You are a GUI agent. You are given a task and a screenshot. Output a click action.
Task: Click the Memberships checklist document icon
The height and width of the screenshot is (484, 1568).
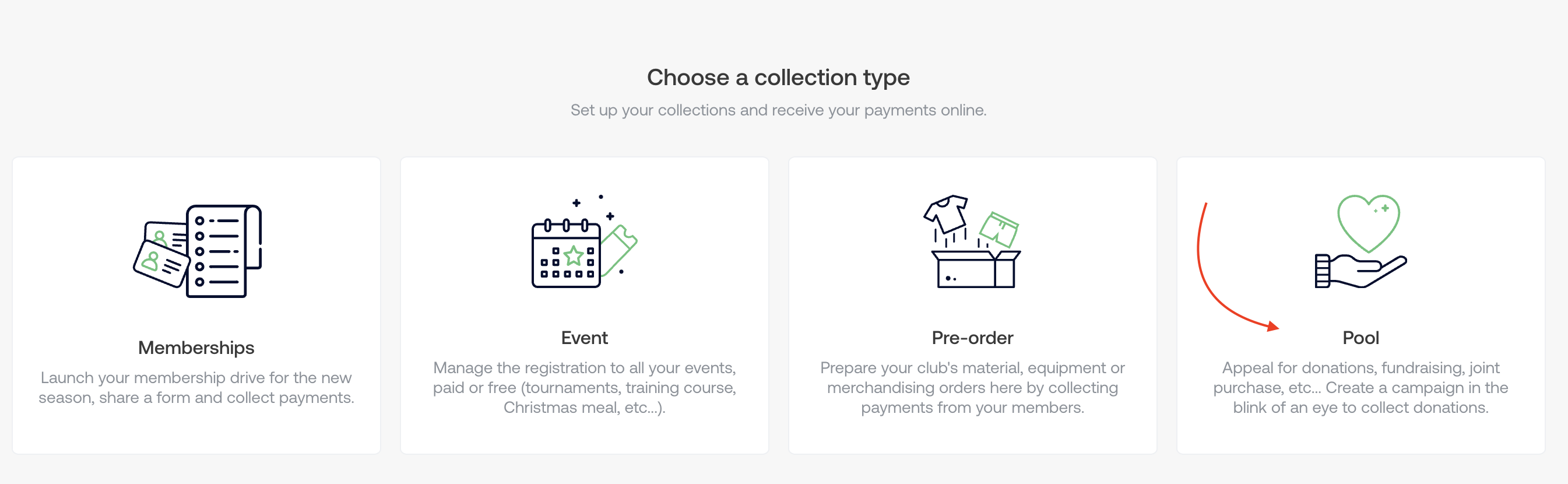(223, 251)
